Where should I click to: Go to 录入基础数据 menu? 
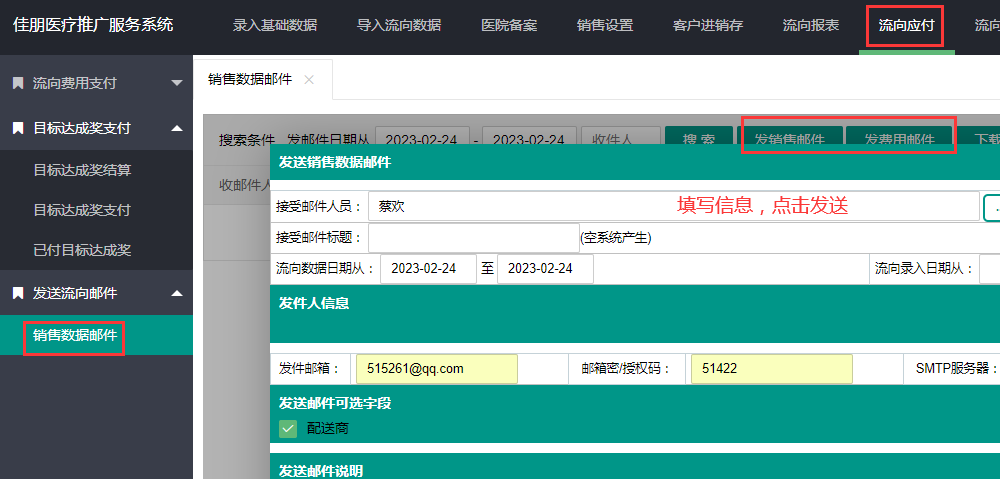(275, 26)
